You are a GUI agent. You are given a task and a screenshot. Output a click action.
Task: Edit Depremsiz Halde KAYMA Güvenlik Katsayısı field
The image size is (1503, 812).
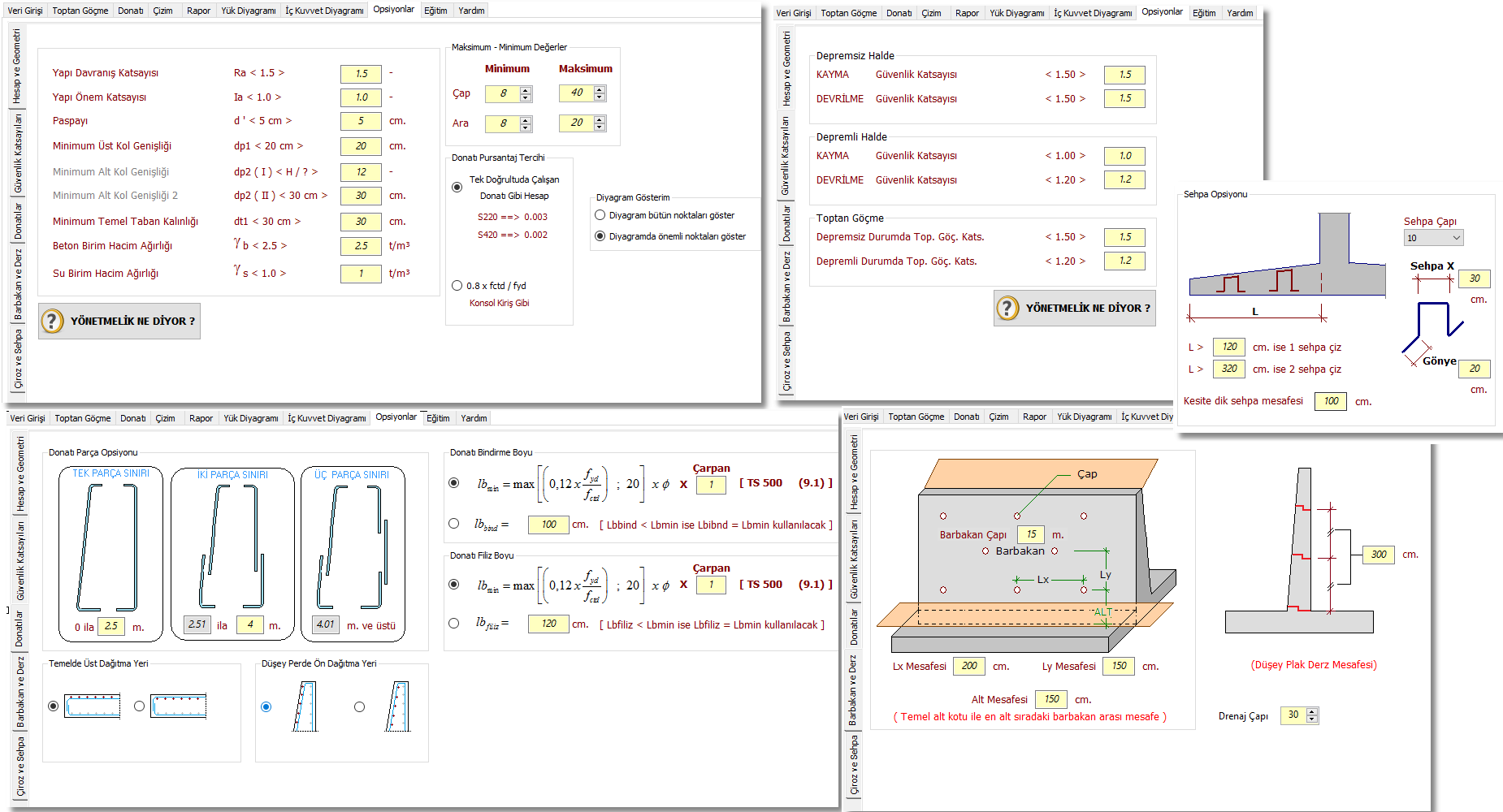(1124, 75)
